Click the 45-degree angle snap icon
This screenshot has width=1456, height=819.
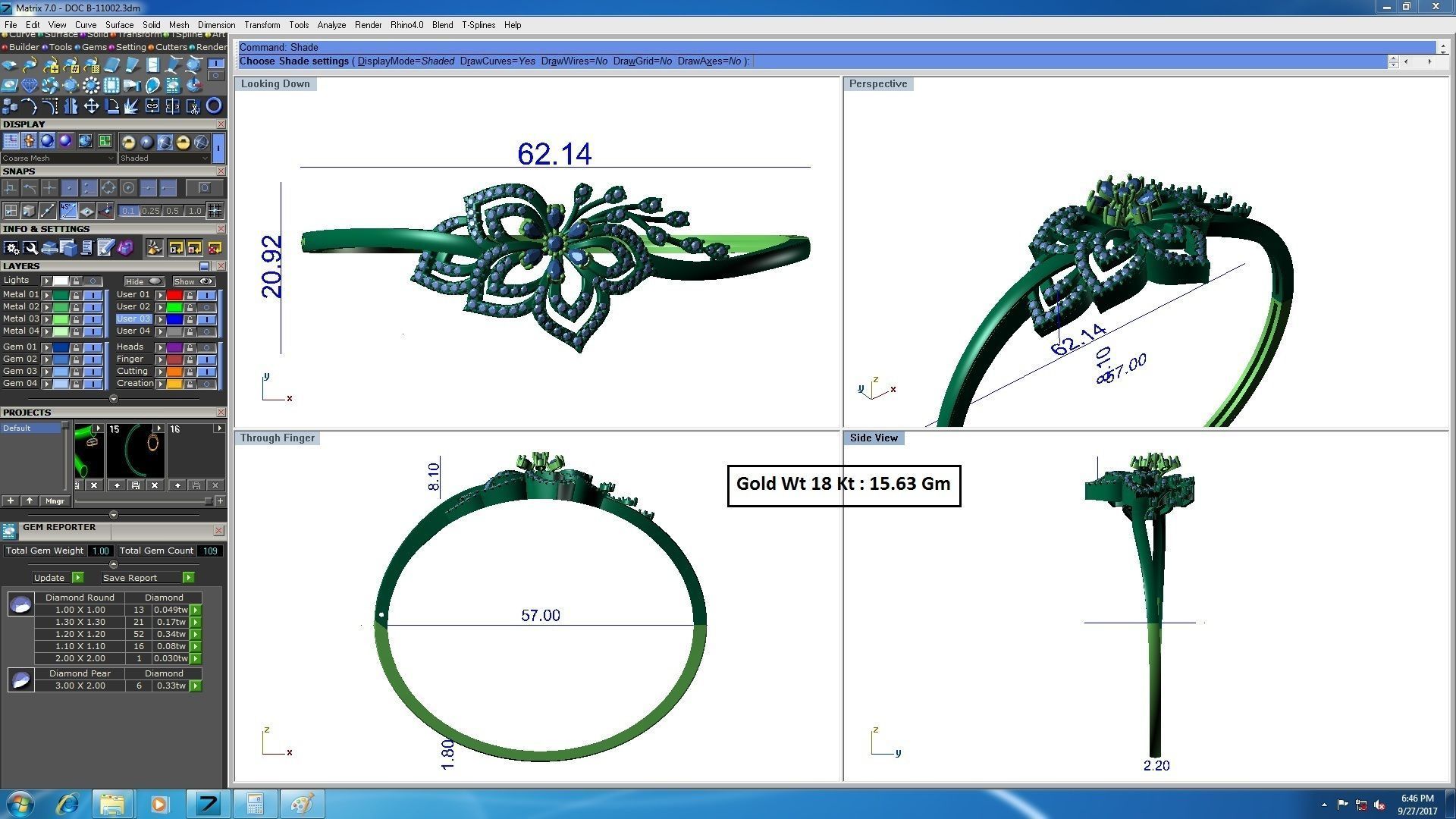[68, 211]
